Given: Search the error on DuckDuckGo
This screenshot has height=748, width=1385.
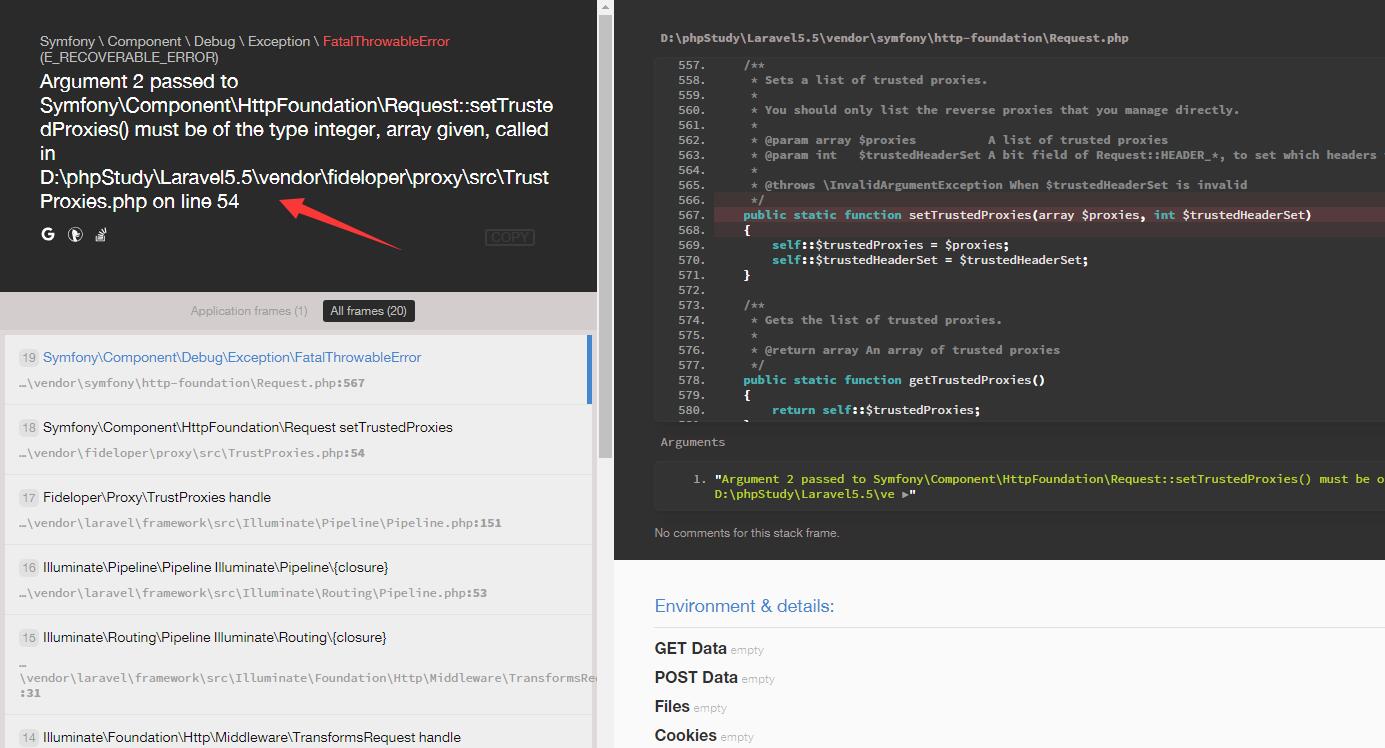Looking at the screenshot, I should point(74,233).
